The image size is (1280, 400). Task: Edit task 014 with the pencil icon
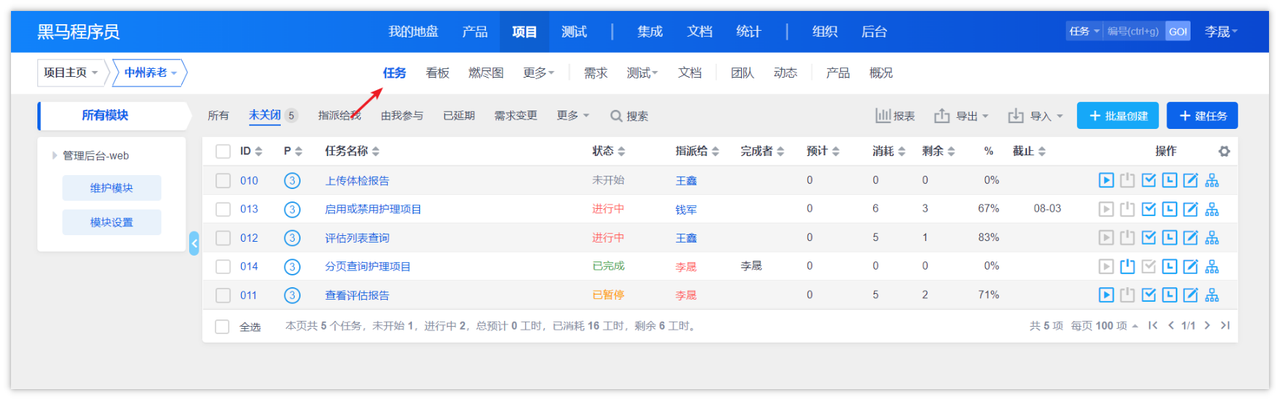(1190, 267)
